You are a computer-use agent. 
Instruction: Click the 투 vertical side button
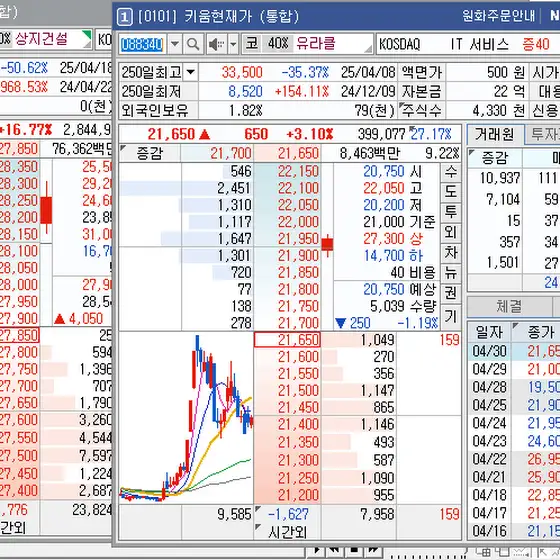click(x=451, y=212)
